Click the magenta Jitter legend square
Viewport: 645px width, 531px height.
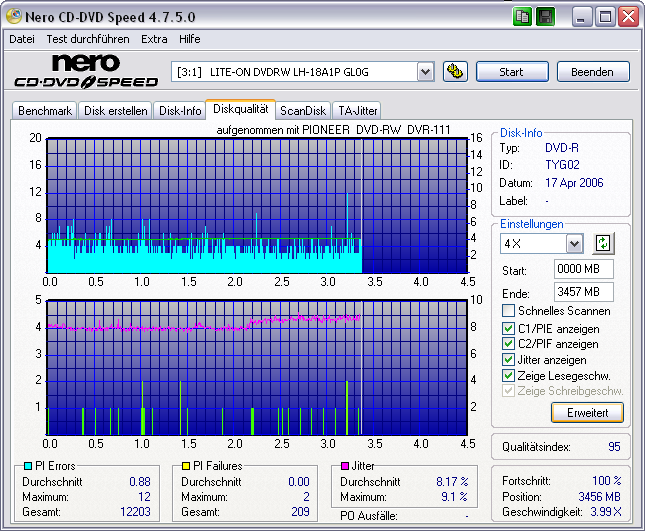[x=344, y=466]
